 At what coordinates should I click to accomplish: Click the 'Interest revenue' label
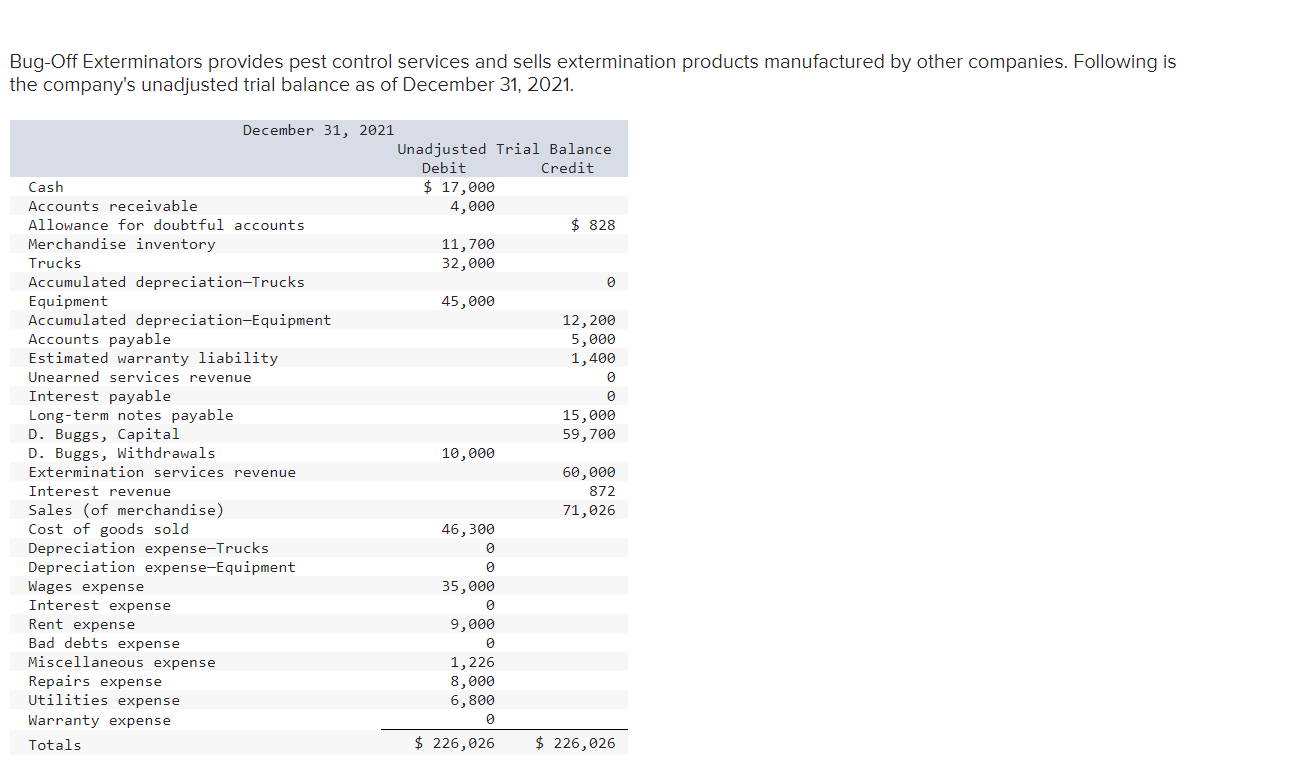click(100, 491)
